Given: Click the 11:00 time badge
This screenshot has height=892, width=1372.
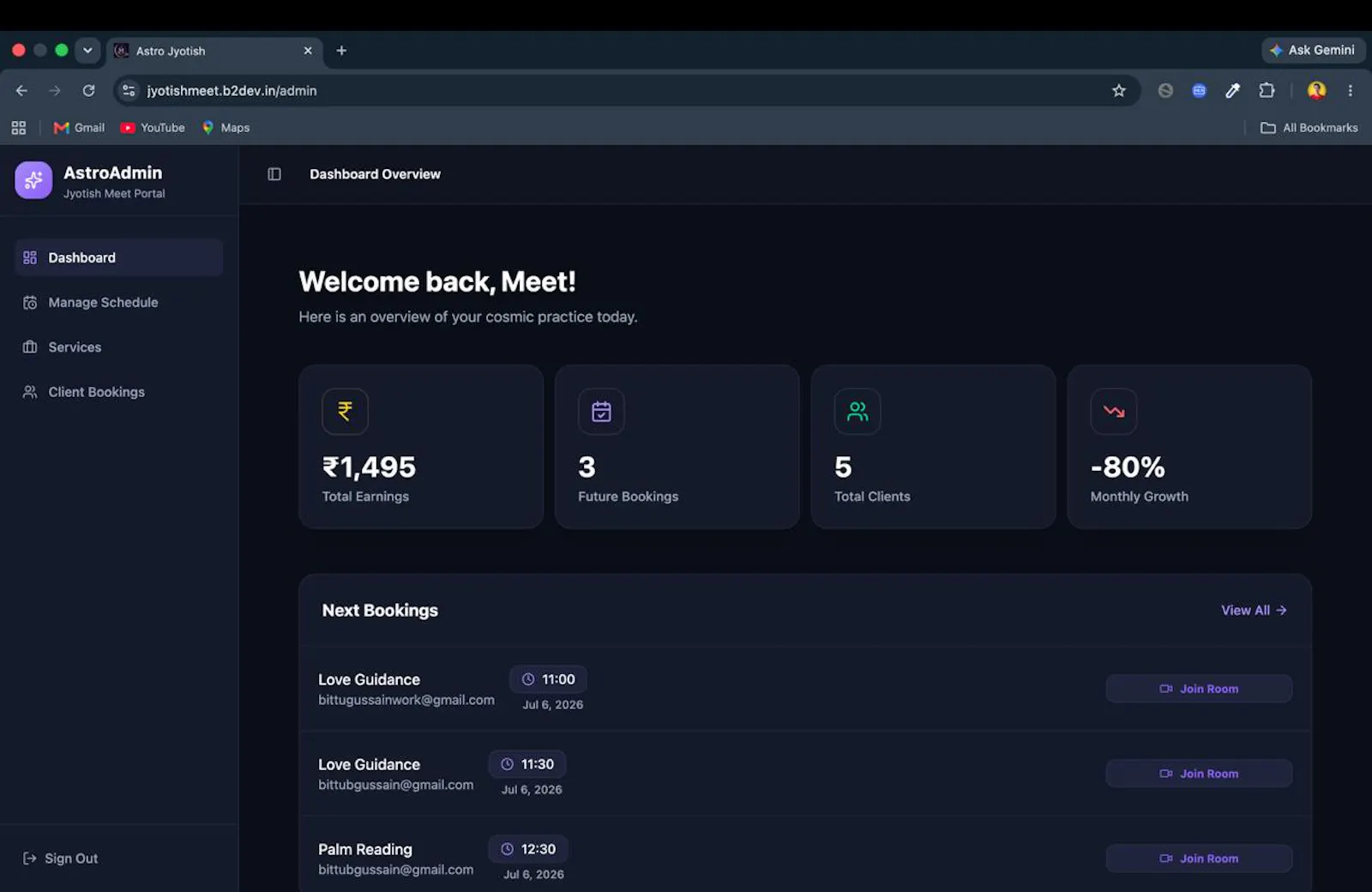Looking at the screenshot, I should point(548,678).
